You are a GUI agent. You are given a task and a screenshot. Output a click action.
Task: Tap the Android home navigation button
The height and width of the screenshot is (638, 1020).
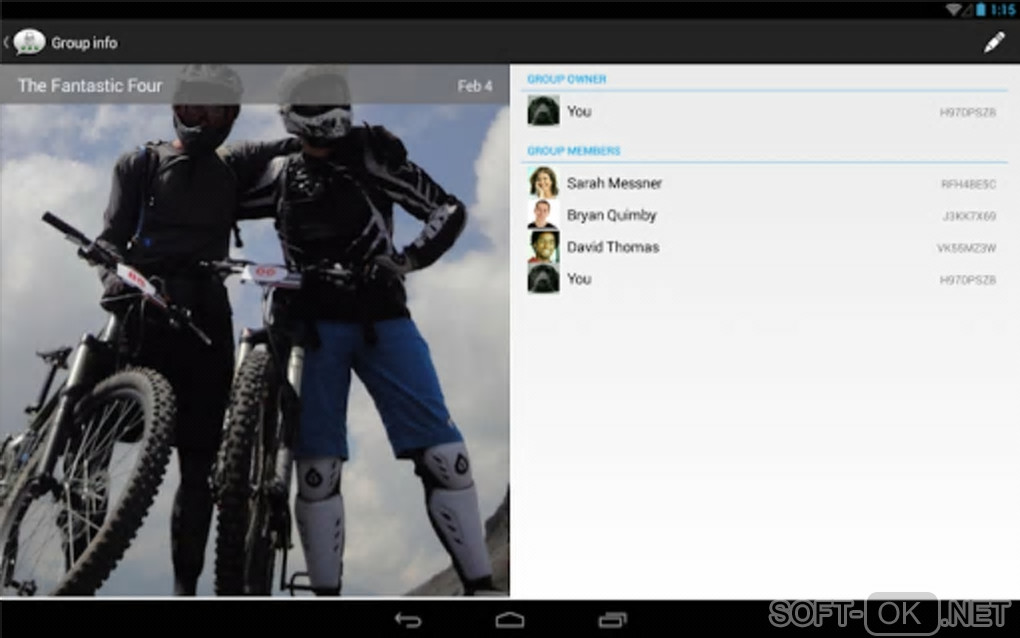click(x=509, y=620)
